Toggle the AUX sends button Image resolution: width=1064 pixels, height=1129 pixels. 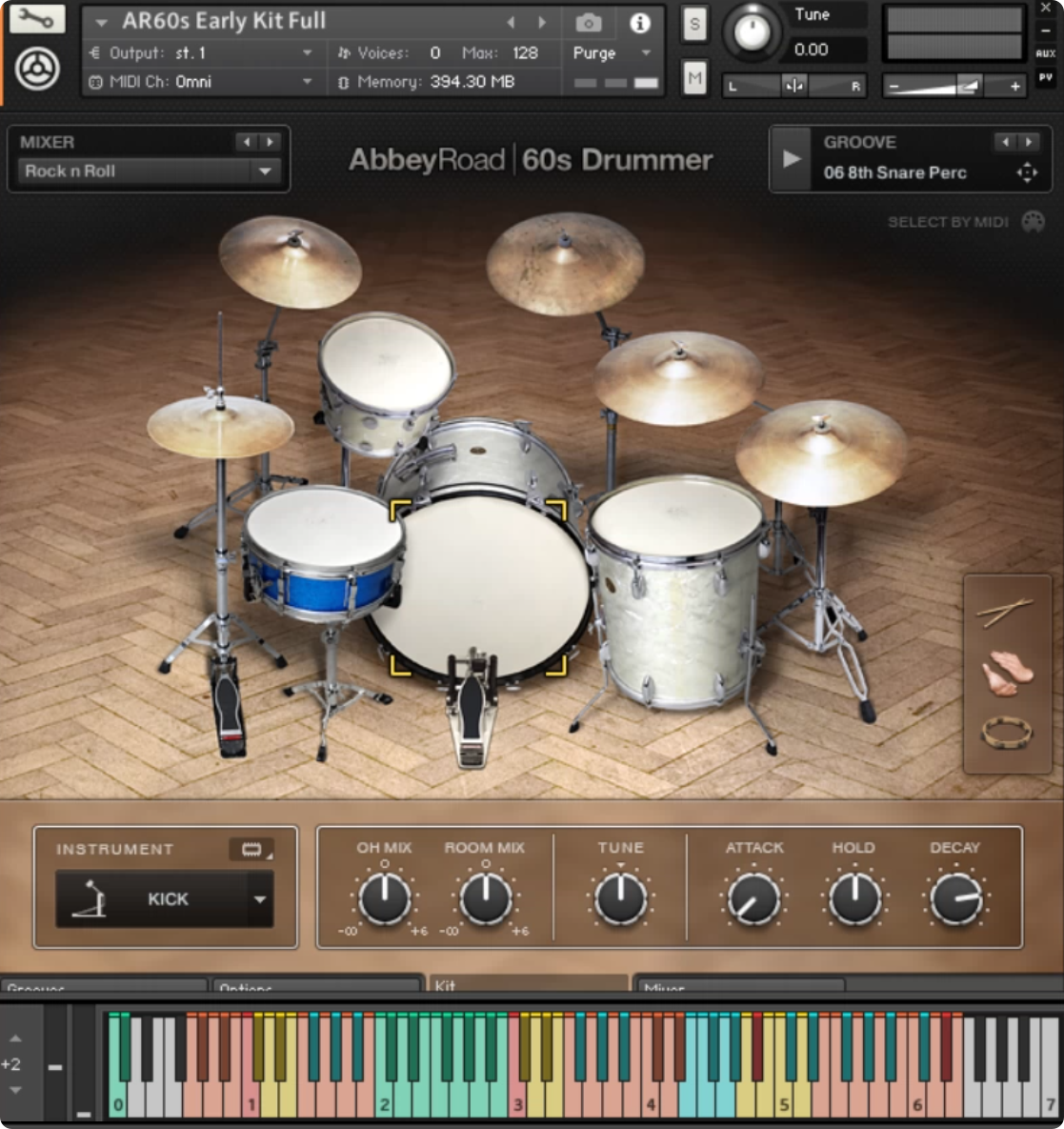tap(1045, 53)
